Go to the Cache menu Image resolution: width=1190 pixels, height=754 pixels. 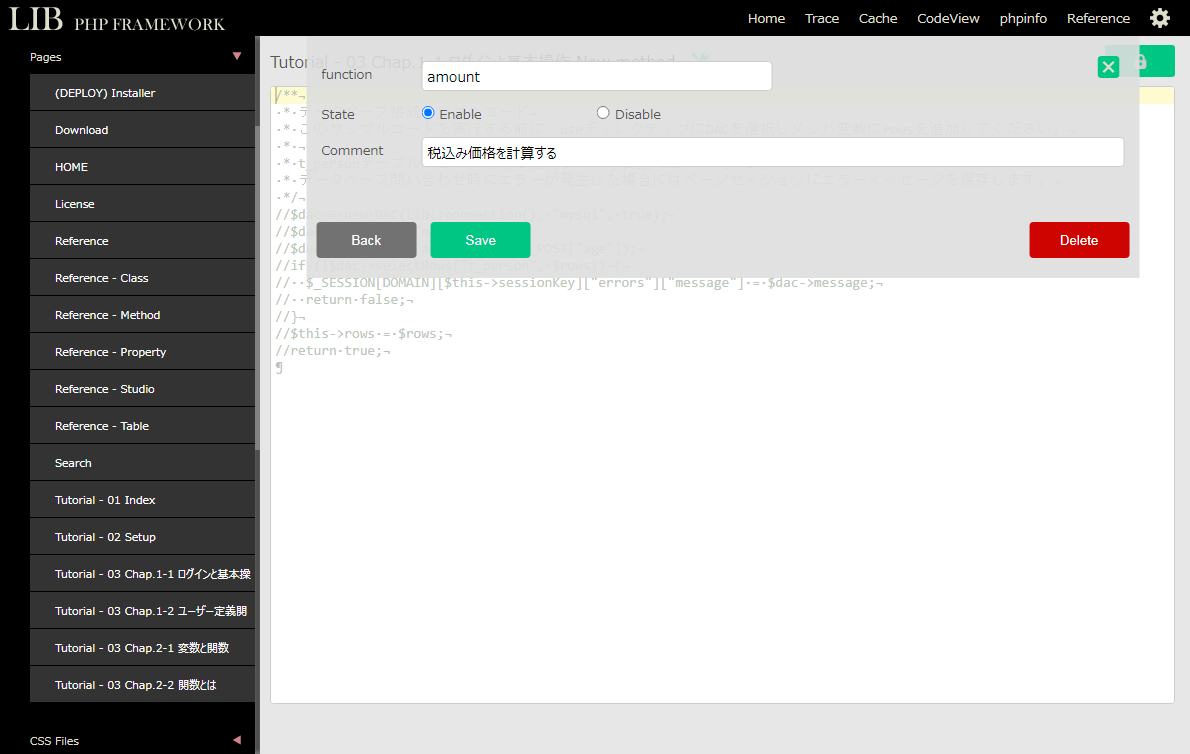(x=878, y=18)
